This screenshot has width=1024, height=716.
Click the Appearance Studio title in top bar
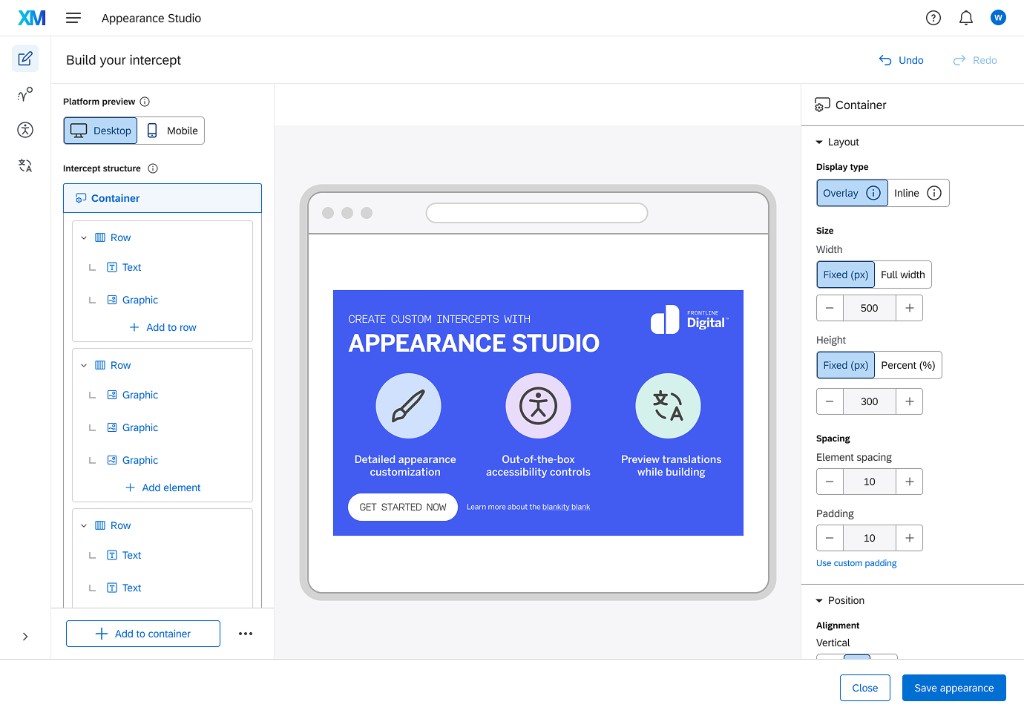point(151,17)
